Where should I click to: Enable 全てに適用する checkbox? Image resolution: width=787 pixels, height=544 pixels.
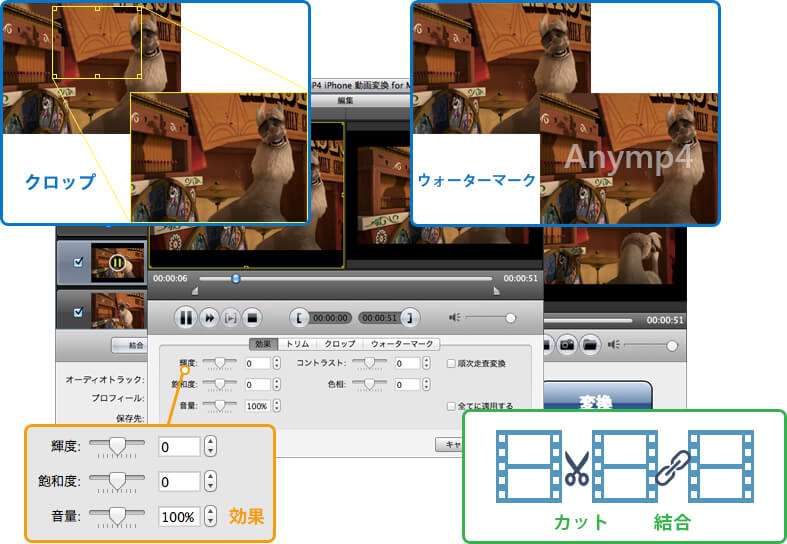coord(451,406)
